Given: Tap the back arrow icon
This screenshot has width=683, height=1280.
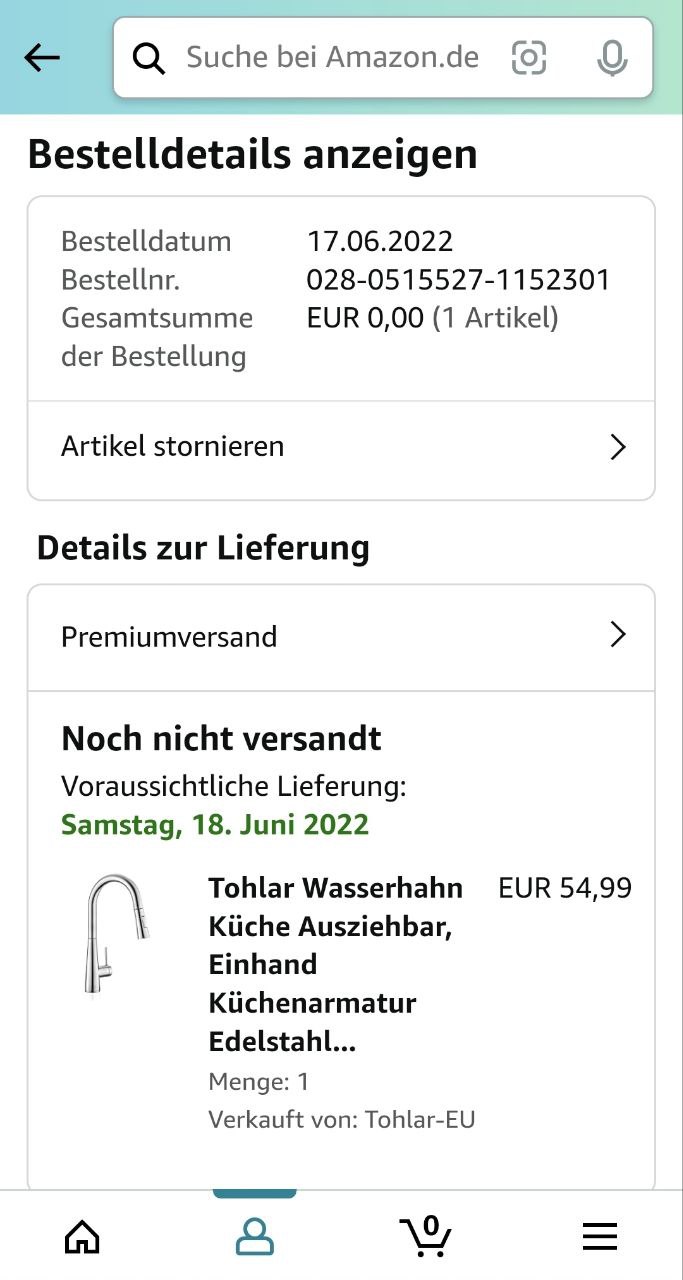Looking at the screenshot, I should 42,58.
